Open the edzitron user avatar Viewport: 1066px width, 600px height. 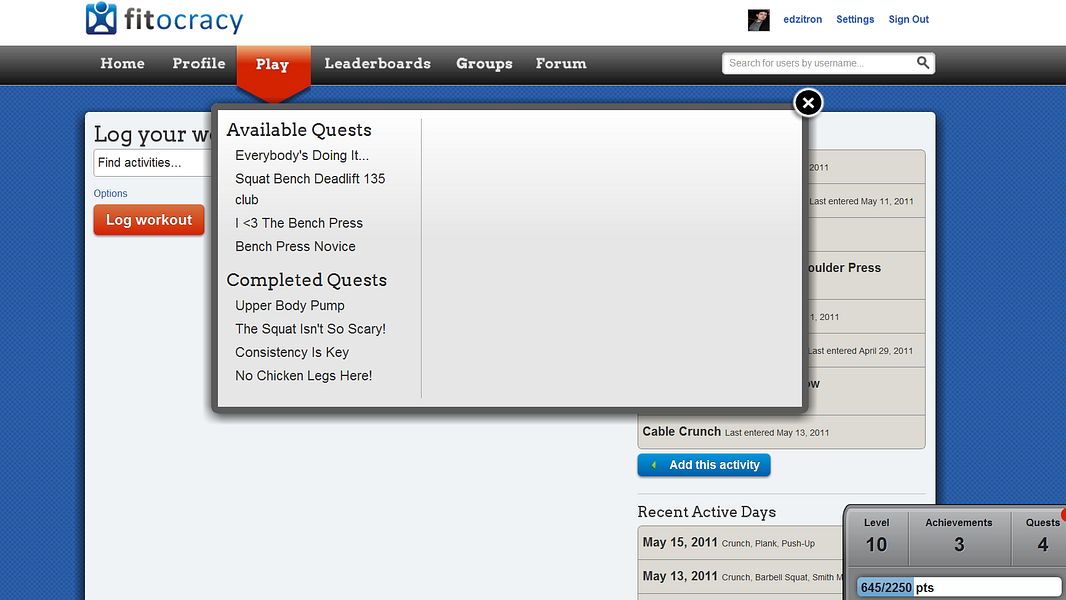point(759,20)
